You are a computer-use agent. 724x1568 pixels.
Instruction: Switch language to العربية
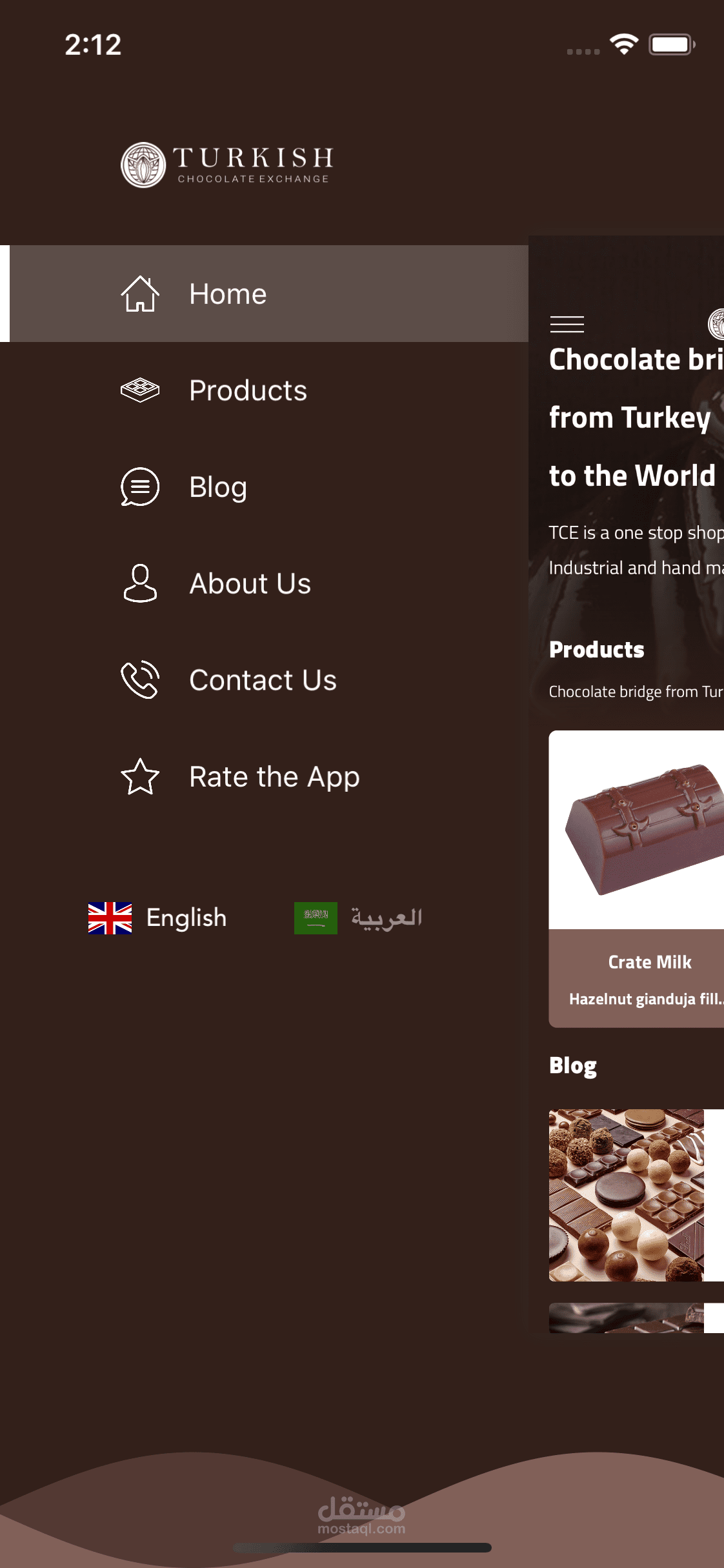tap(387, 918)
